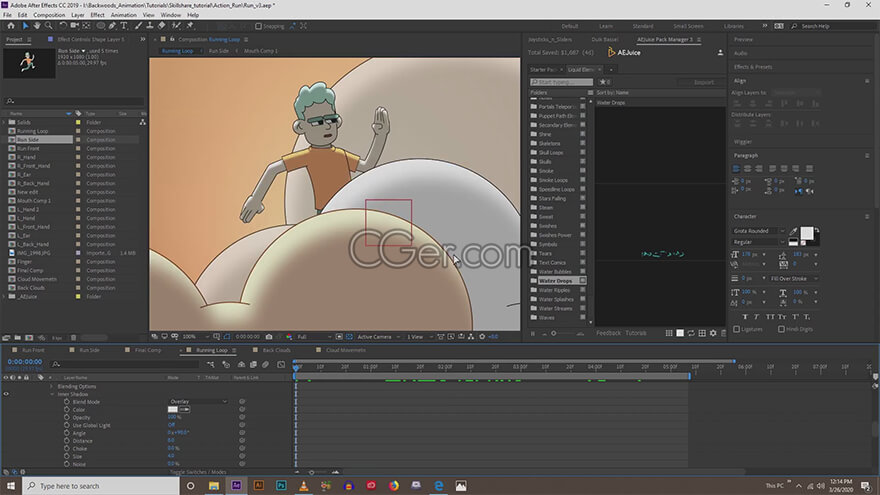This screenshot has height=495, width=880.
Task: Toggle Blend Mode stopwatch
Action: [67, 402]
